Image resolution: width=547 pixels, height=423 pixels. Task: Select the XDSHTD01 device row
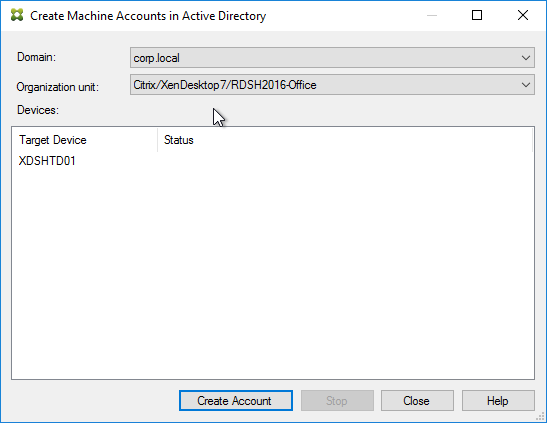[273, 161]
